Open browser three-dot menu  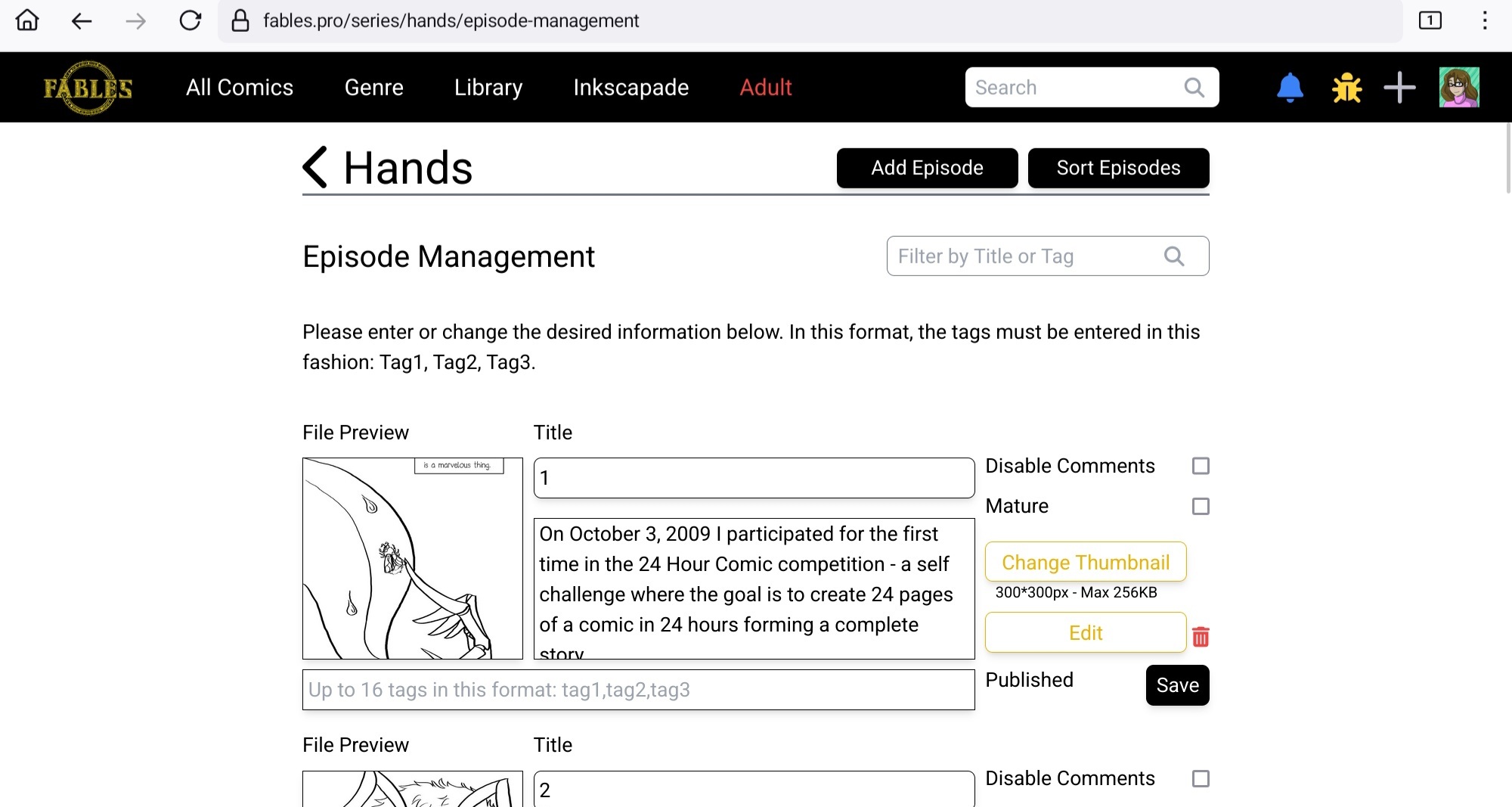pyautogui.click(x=1485, y=20)
